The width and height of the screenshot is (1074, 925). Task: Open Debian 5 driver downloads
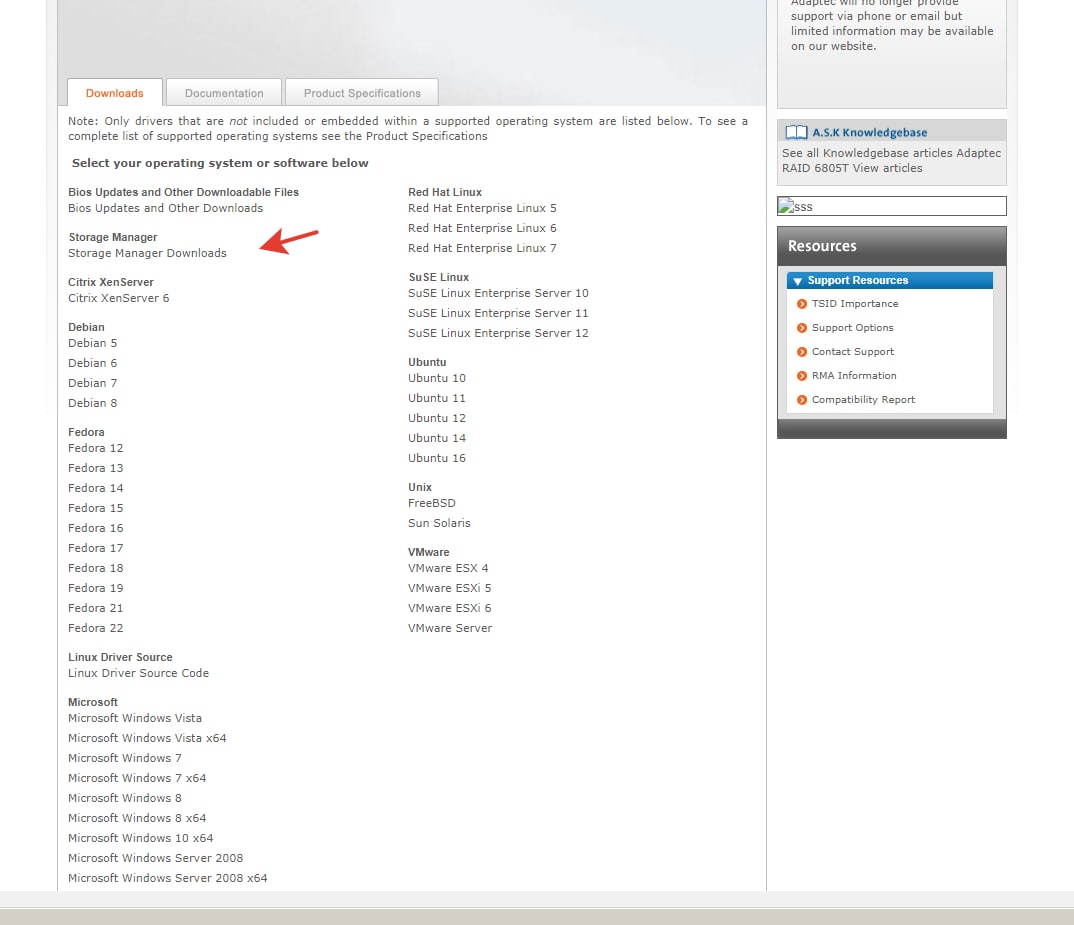point(92,343)
